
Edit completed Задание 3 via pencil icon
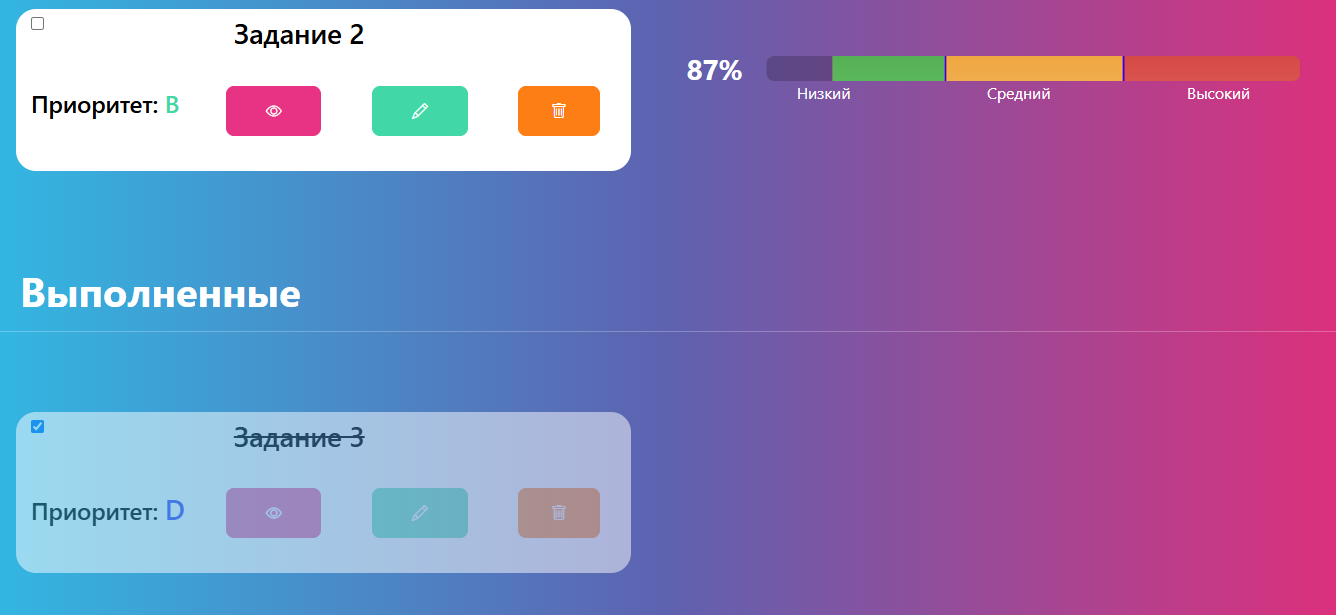(420, 513)
